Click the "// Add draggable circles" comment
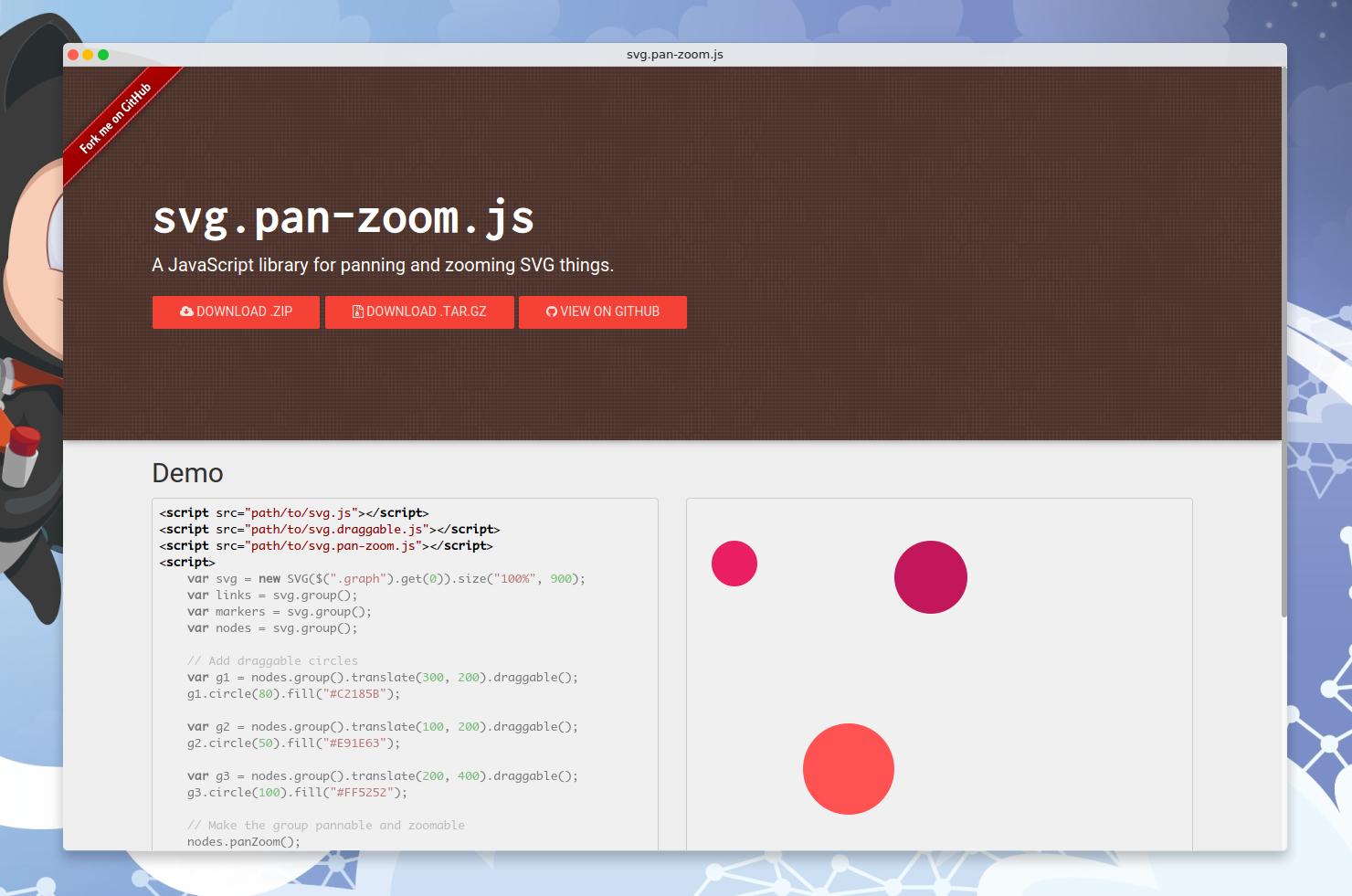This screenshot has width=1352, height=896. tap(272, 661)
